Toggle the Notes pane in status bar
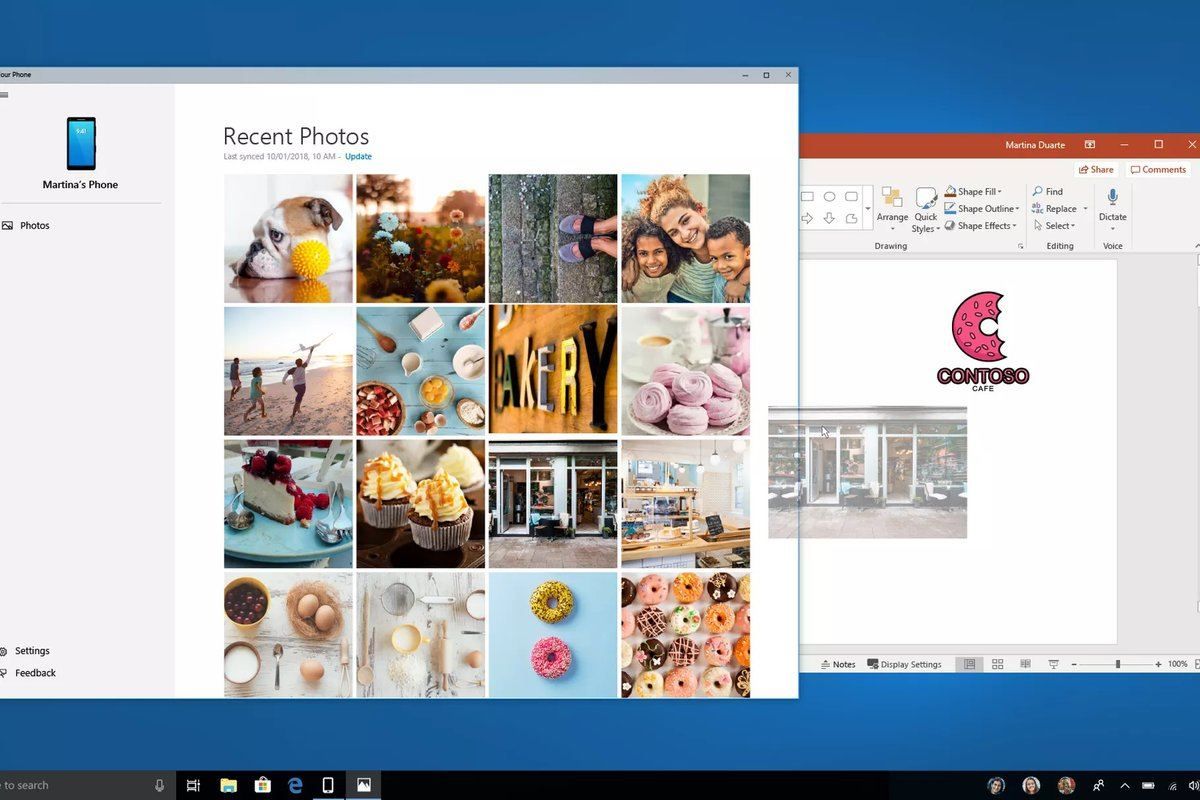This screenshot has width=1200, height=800. 837,664
